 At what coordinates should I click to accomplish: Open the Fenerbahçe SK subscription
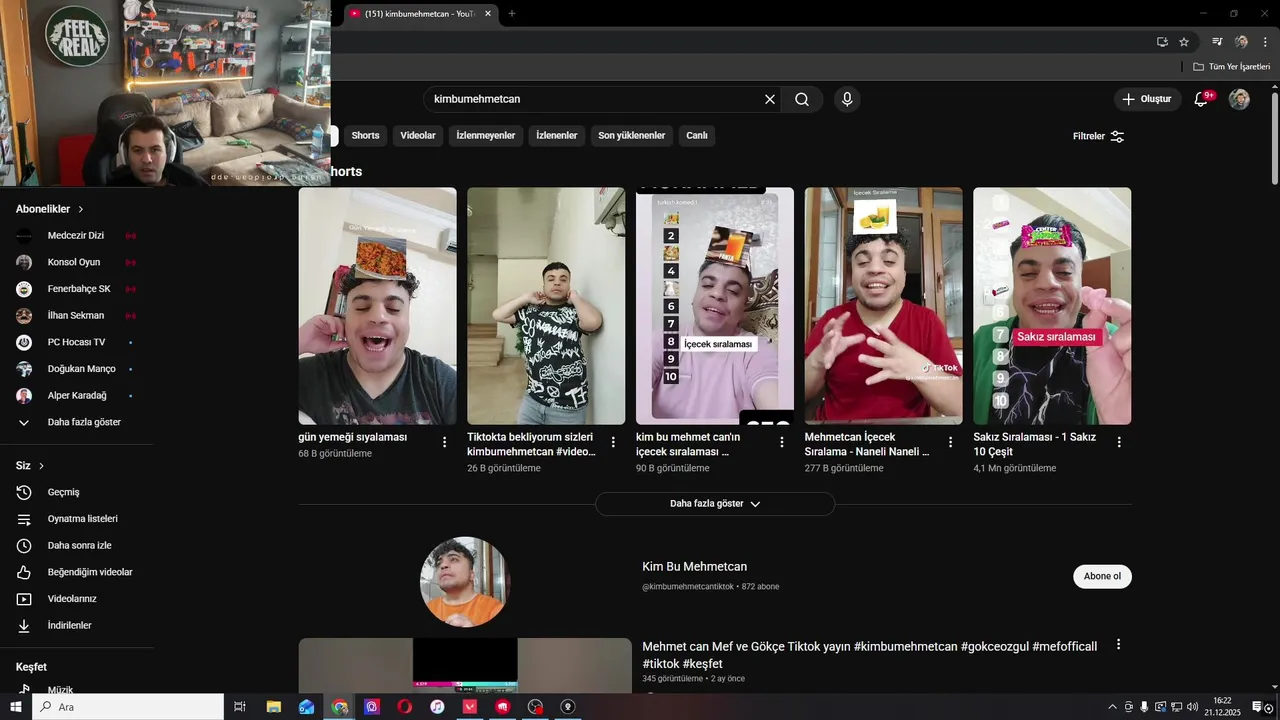(x=77, y=289)
